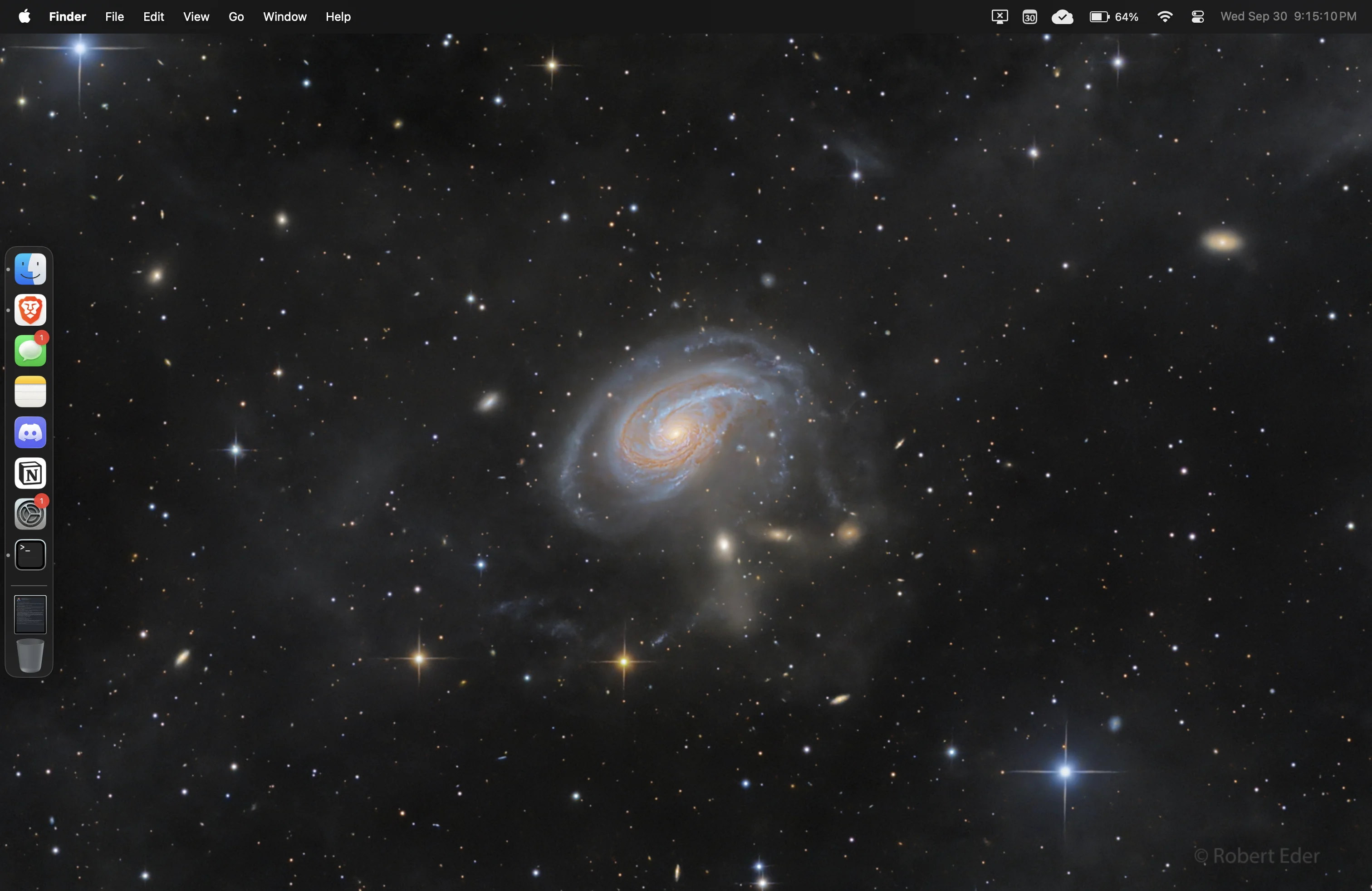Open Notion from the Dock
Screen dimensions: 1372x891
click(30, 474)
